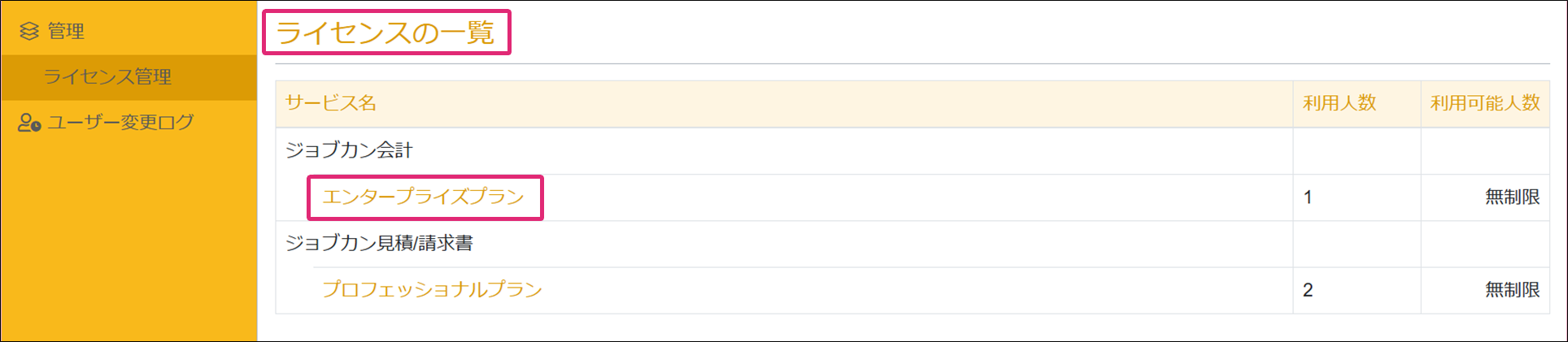Click the stacked layers icon beside 管理
The height and width of the screenshot is (342, 1568).
click(29, 31)
